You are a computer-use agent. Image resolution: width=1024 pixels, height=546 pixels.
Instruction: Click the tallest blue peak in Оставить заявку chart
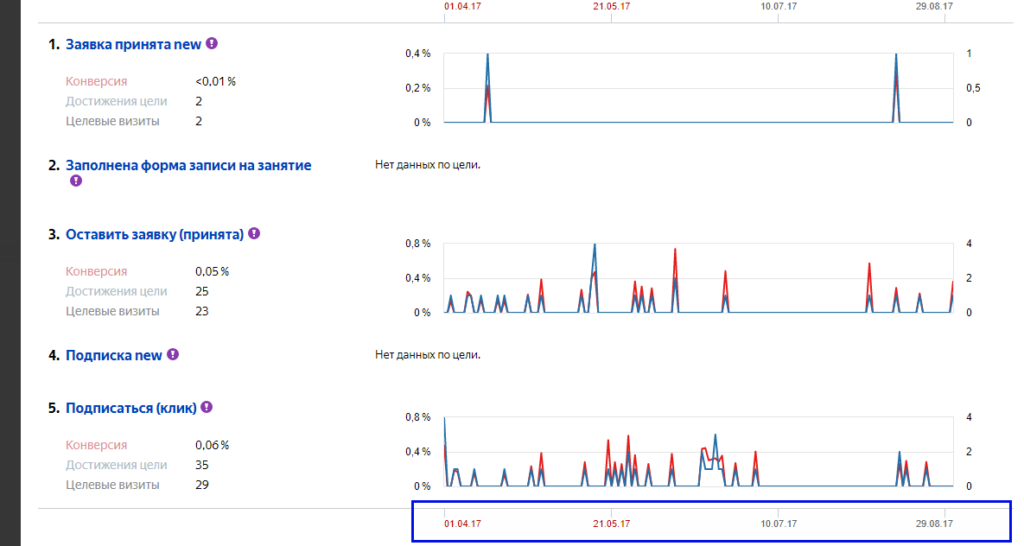[595, 245]
